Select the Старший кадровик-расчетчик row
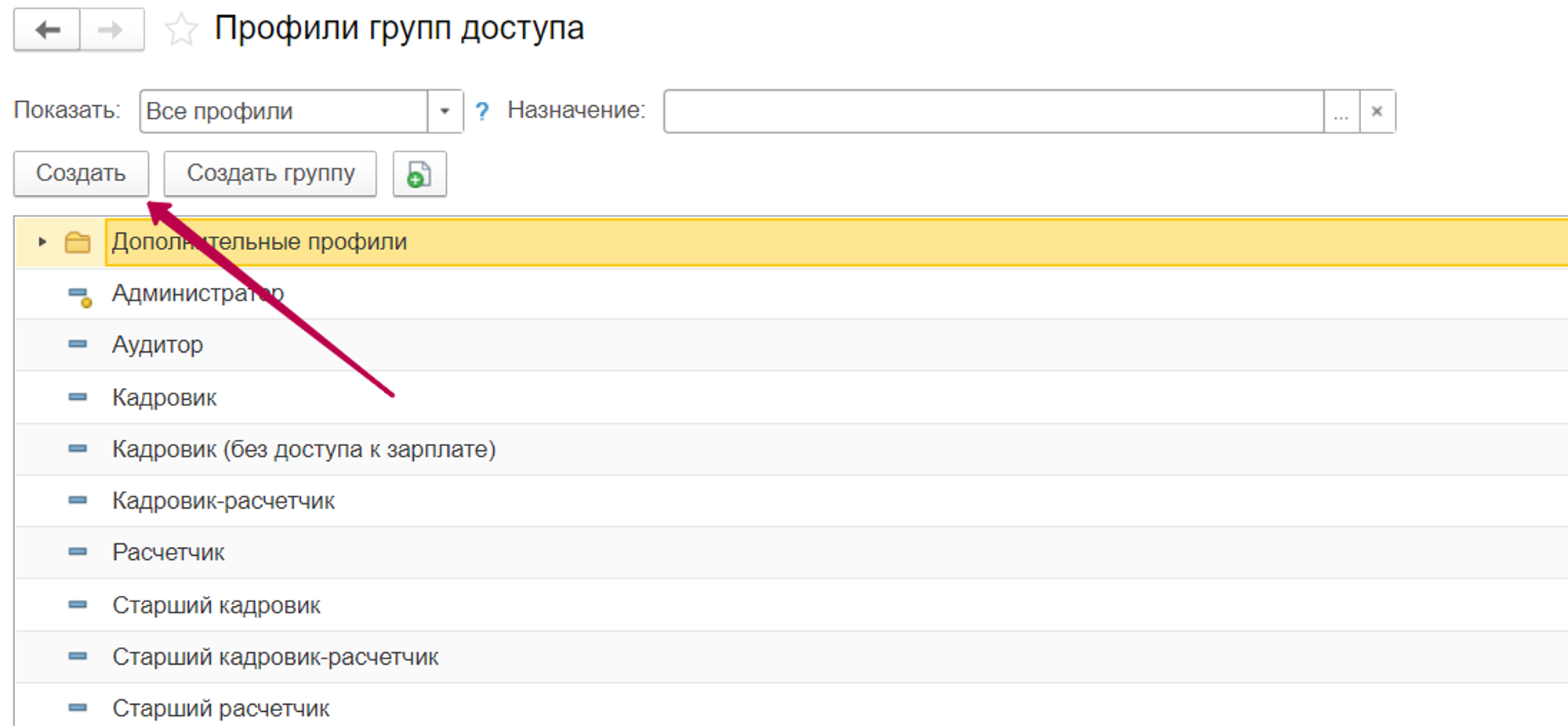Screen dimensions: 1568x726 click(275, 657)
